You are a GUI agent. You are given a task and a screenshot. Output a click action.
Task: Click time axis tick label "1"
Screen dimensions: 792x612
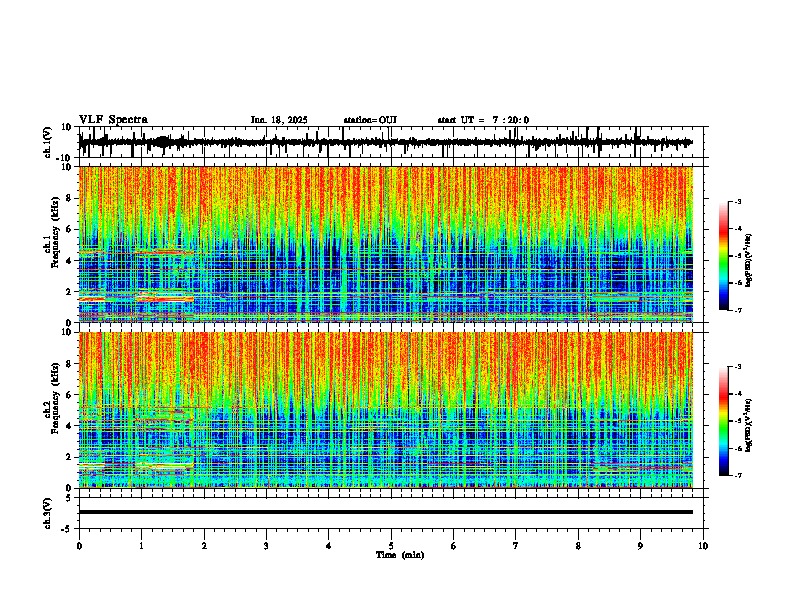[x=141, y=546]
